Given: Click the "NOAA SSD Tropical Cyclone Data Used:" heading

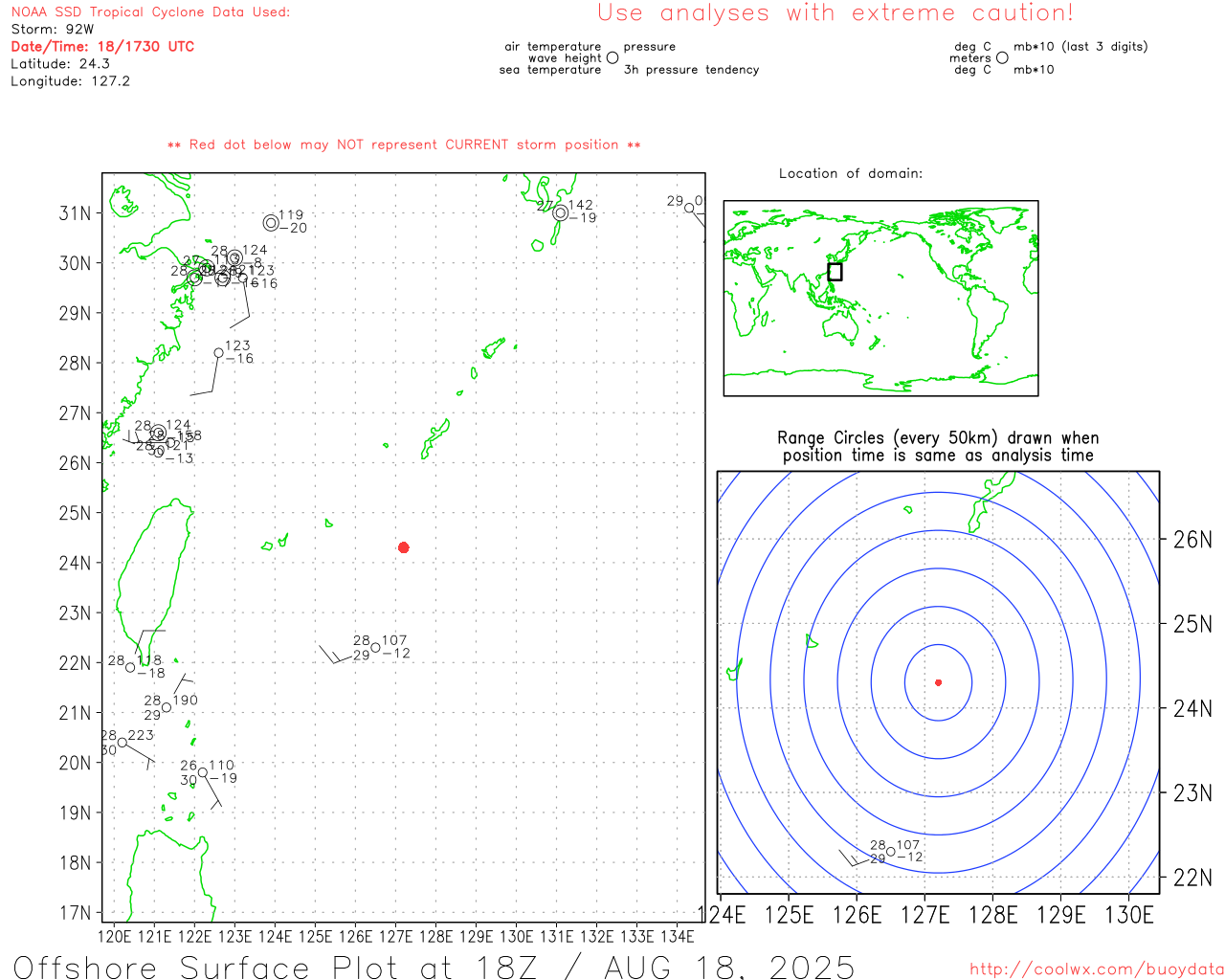Looking at the screenshot, I should pyautogui.click(x=150, y=12).
